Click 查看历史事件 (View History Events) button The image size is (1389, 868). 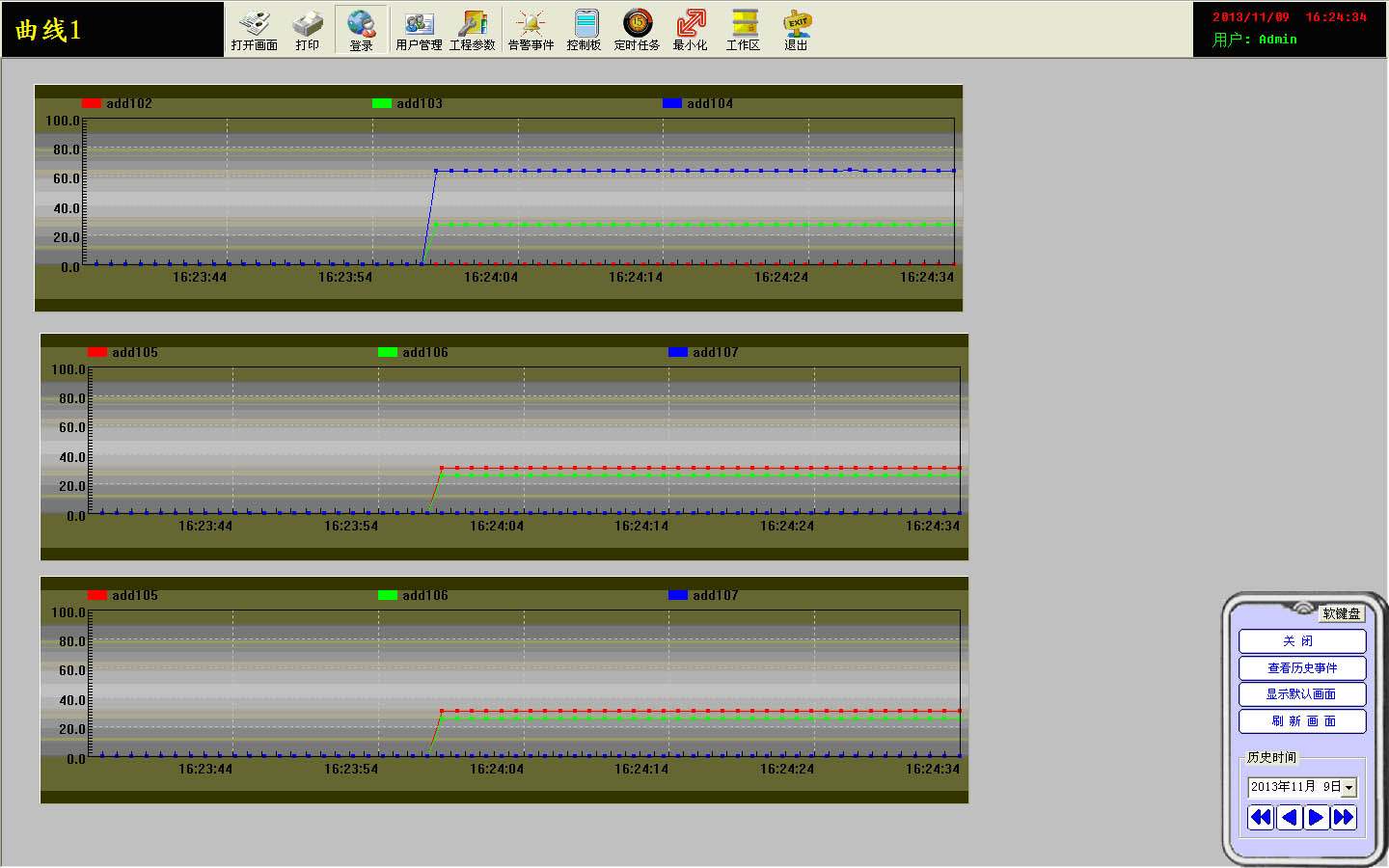point(1302,667)
